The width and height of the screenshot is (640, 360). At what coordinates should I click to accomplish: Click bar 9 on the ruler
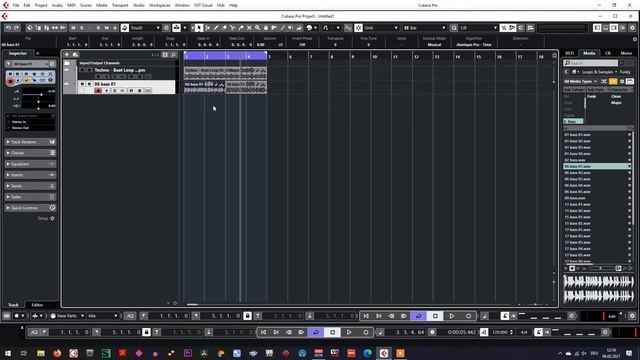pos(353,56)
